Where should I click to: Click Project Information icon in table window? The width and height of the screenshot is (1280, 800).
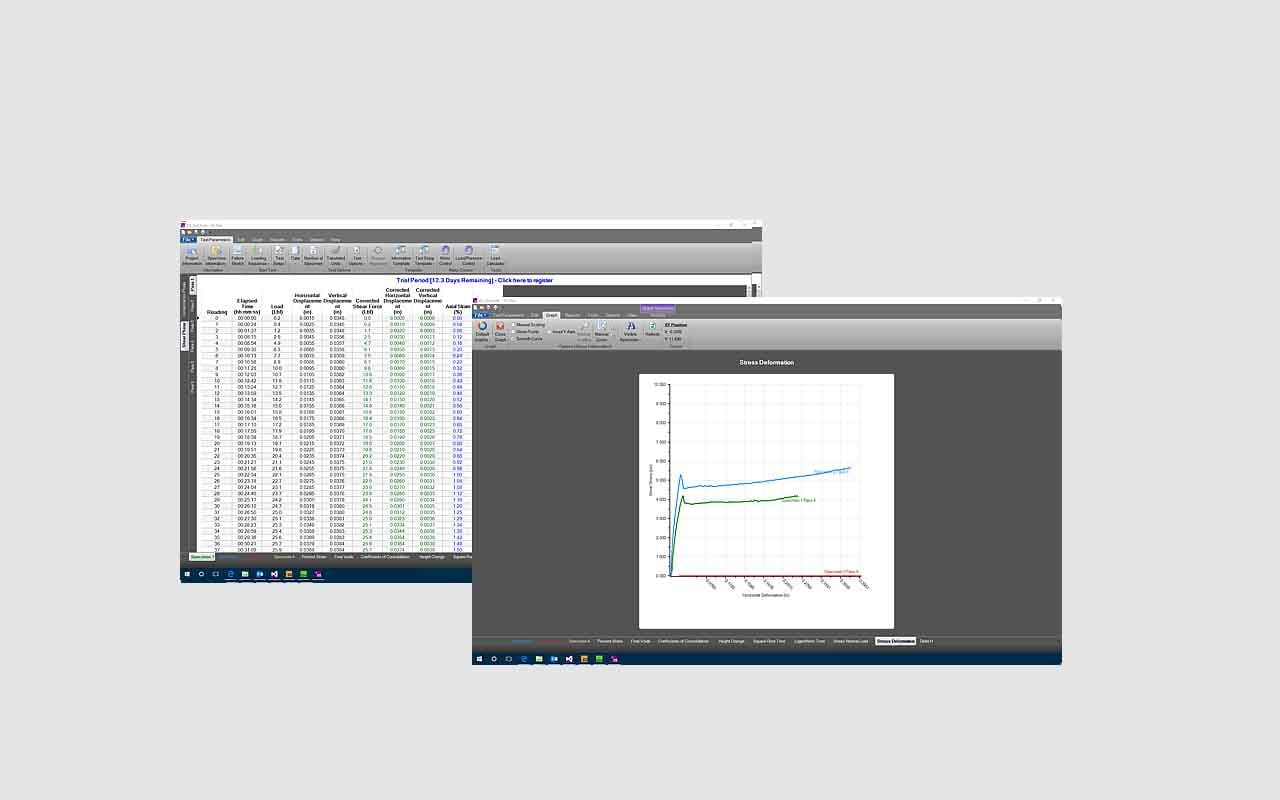click(191, 254)
